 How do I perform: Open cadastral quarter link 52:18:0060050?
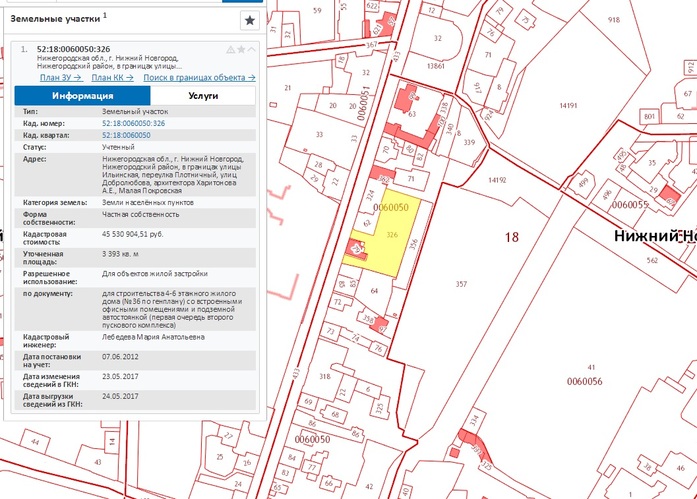pos(126,134)
